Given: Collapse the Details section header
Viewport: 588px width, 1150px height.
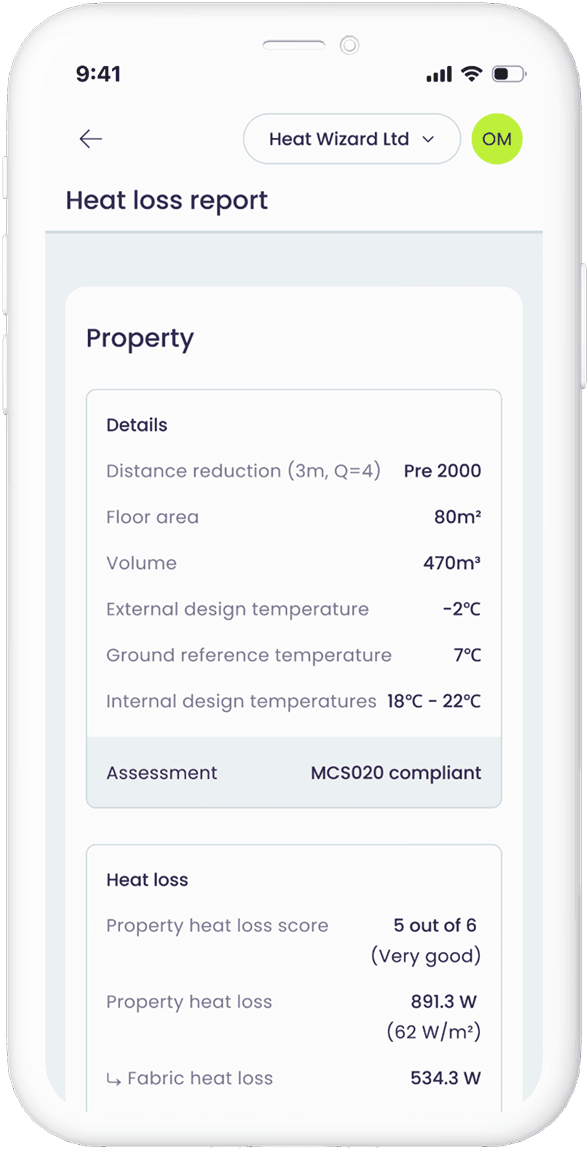Looking at the screenshot, I should tap(136, 425).
